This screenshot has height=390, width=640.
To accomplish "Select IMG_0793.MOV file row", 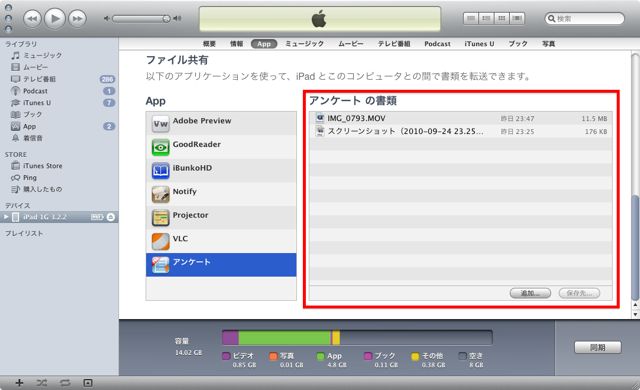I will pyautogui.click(x=461, y=118).
